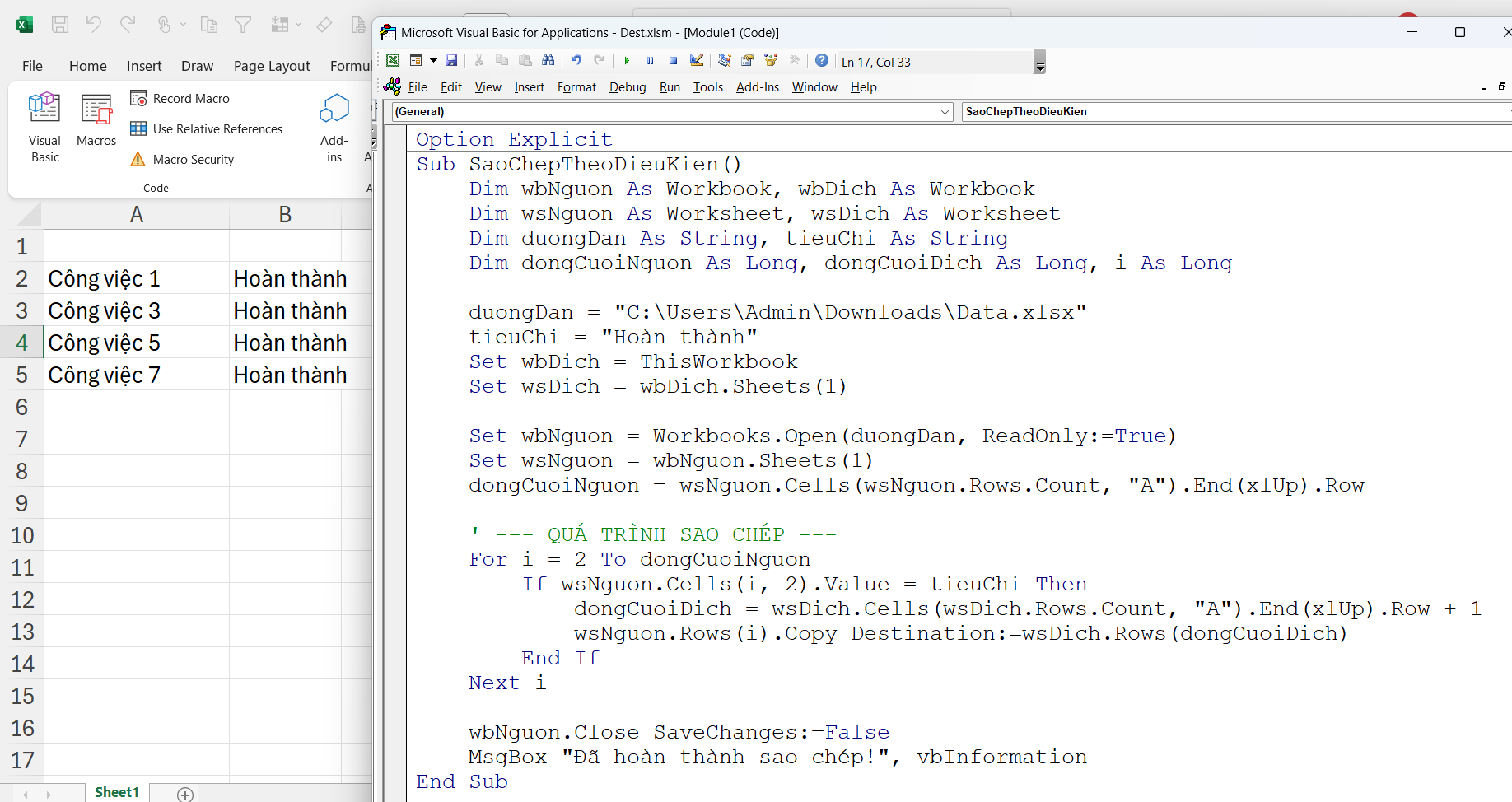
Task: Open the Project Explorer icon
Action: click(x=725, y=61)
